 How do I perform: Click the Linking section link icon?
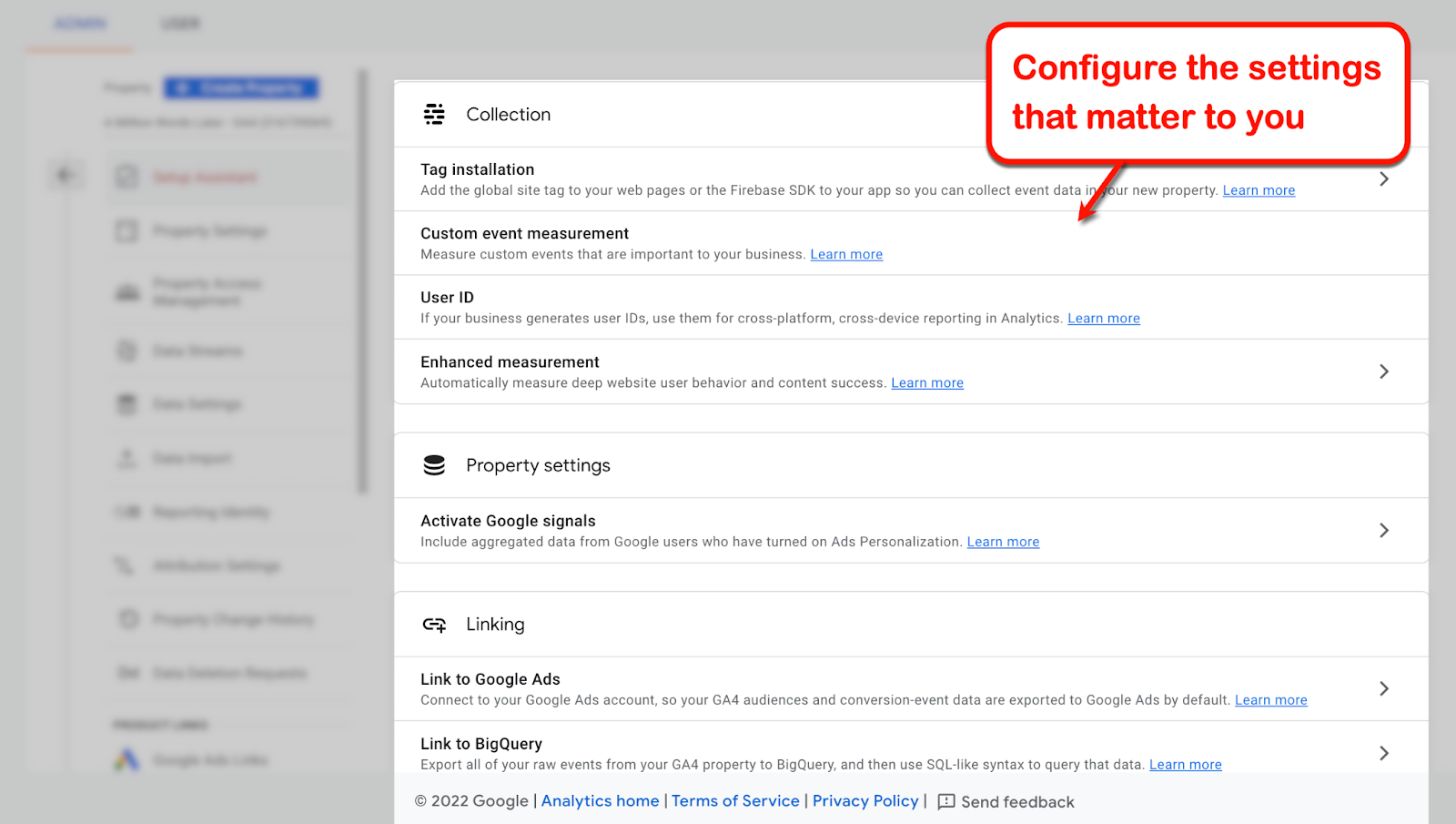(434, 625)
